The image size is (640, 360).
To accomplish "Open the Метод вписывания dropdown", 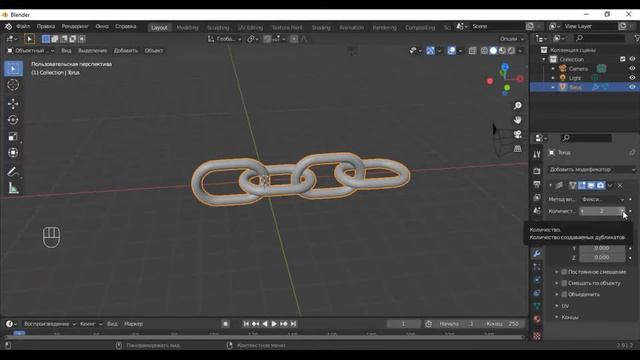I will click(x=602, y=200).
